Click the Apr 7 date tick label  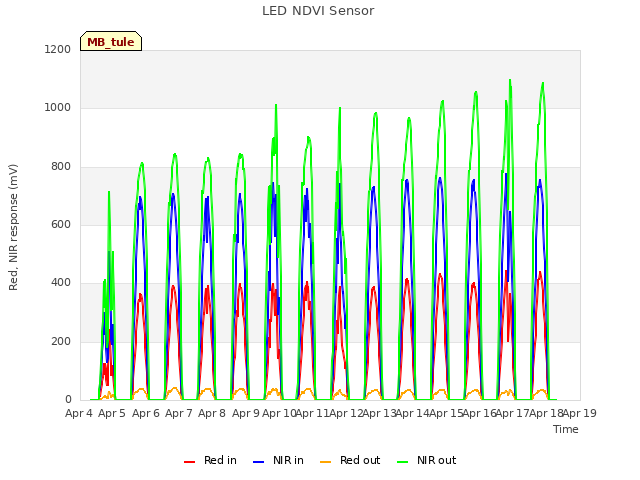pos(179,413)
